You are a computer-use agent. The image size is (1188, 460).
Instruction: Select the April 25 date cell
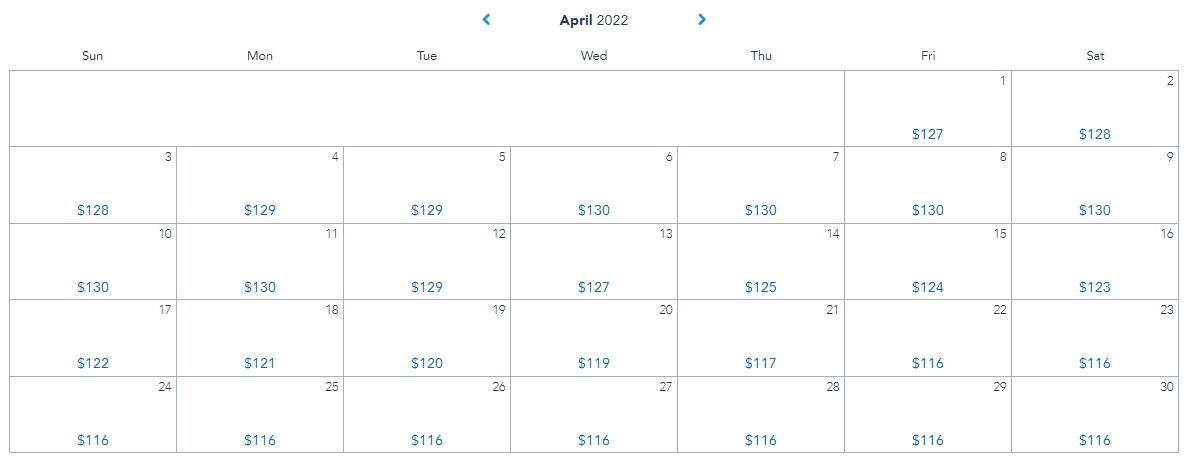(x=260, y=414)
